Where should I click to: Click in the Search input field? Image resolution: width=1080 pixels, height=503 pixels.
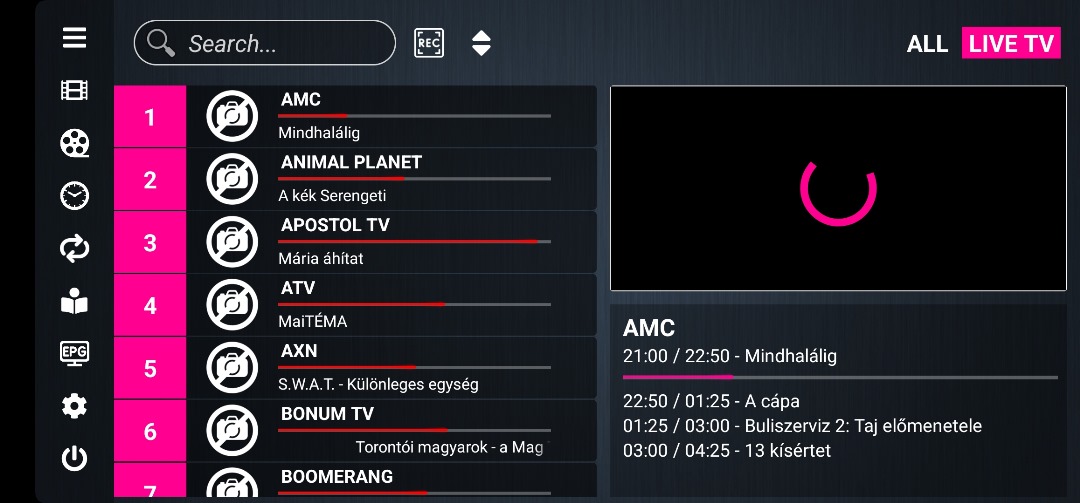280,44
